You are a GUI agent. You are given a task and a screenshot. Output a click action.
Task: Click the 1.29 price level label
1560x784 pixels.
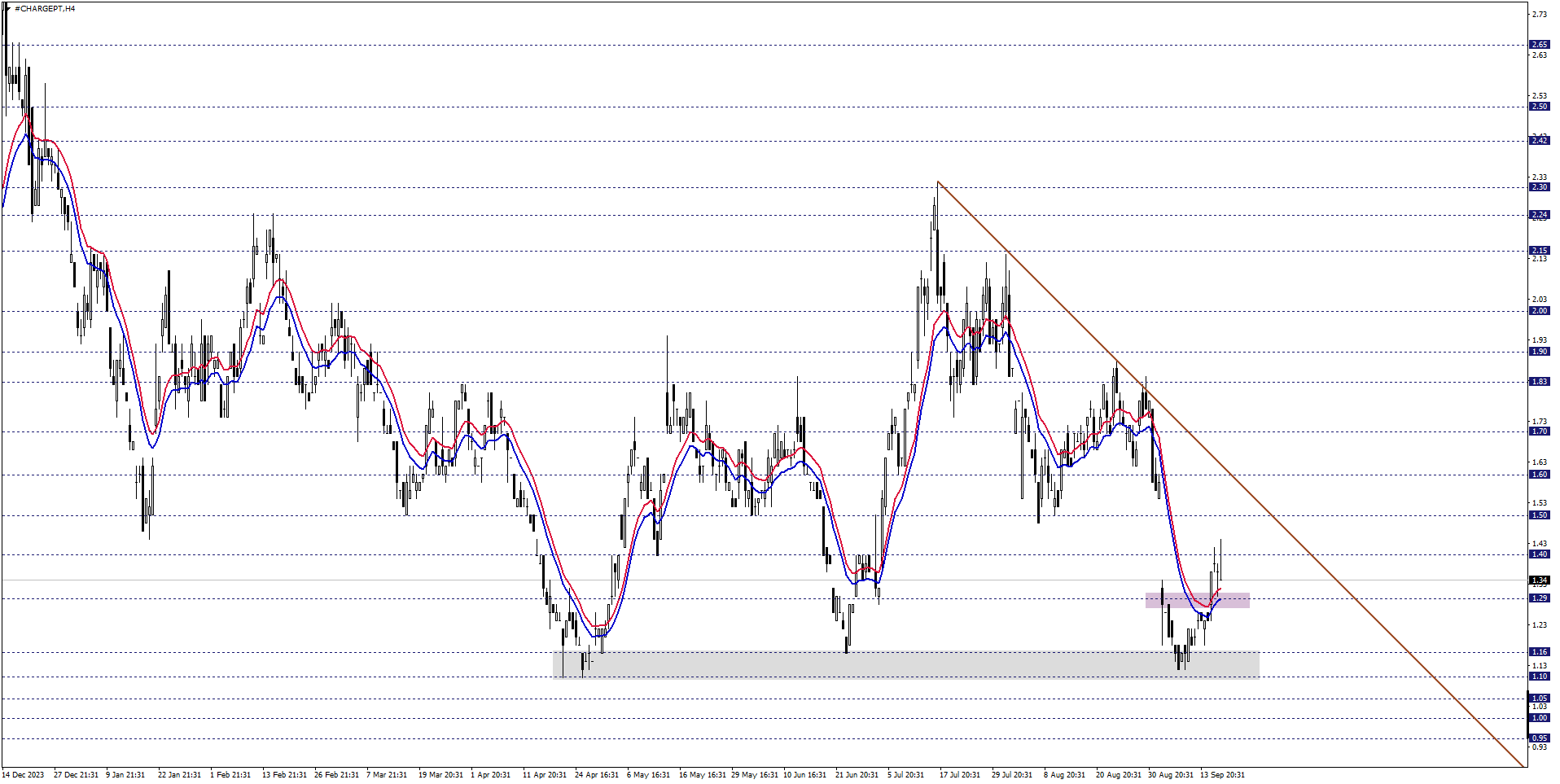(1540, 598)
